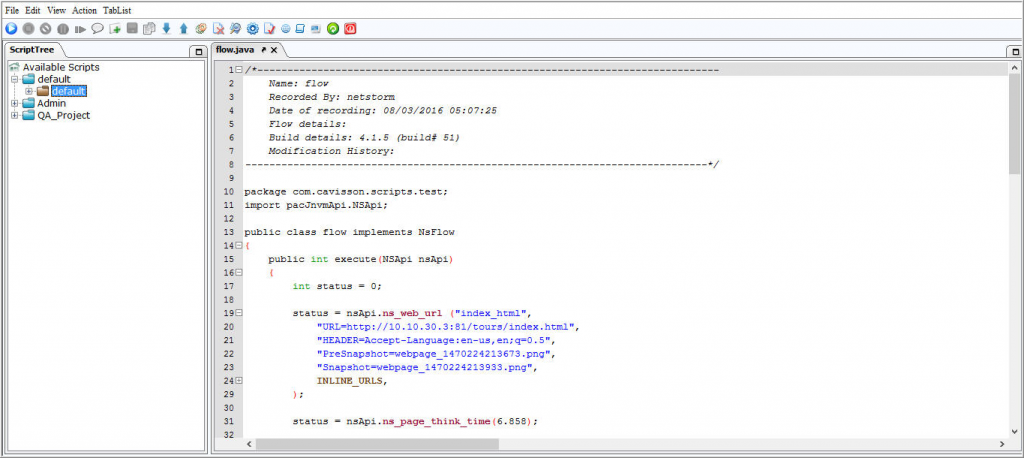1024x458 pixels.
Task: Pin the flow.java tab
Action: point(264,50)
